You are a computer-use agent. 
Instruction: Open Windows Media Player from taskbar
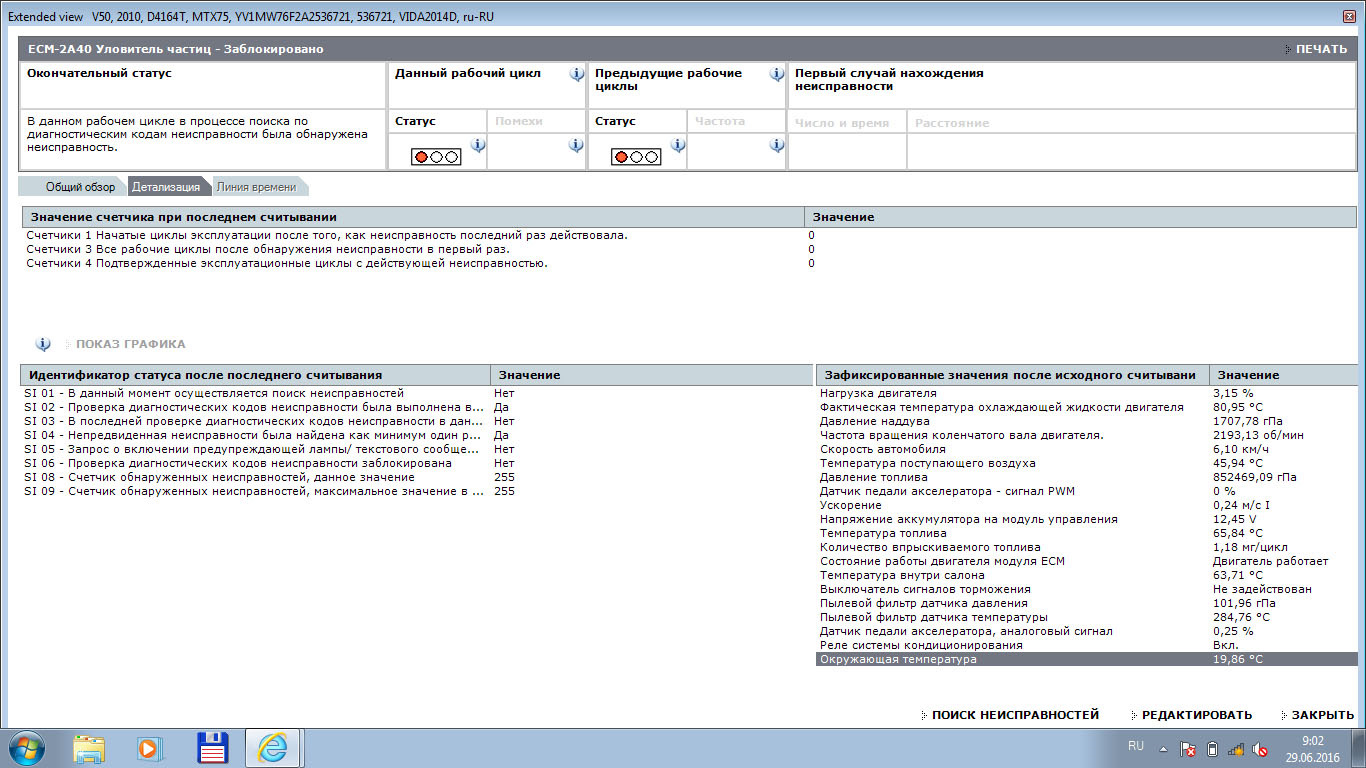(149, 748)
